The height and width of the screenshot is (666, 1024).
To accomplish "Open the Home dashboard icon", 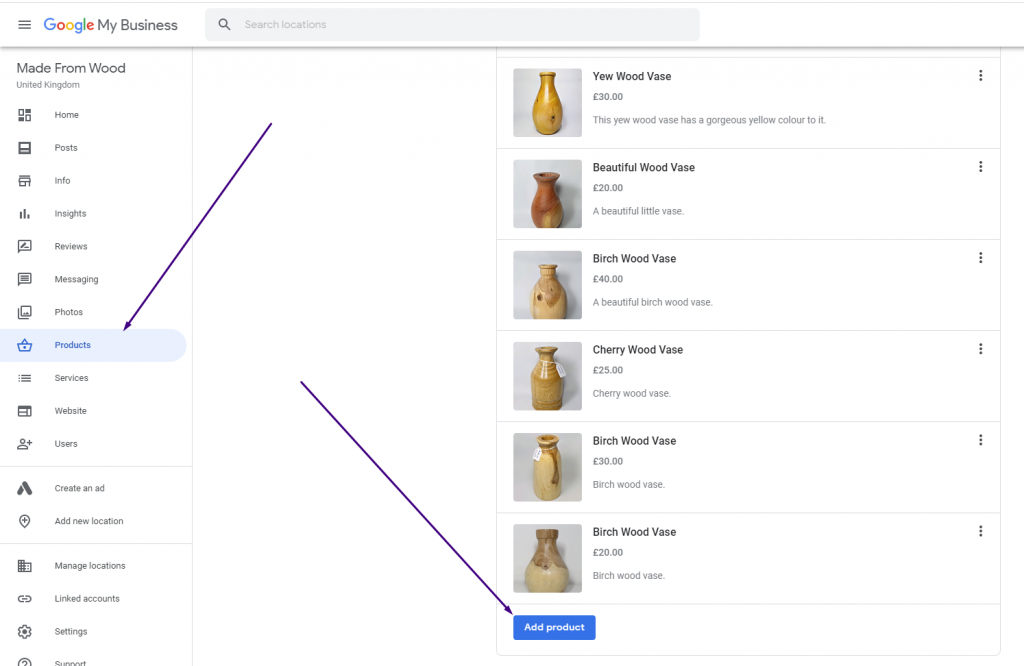I will click(25, 115).
